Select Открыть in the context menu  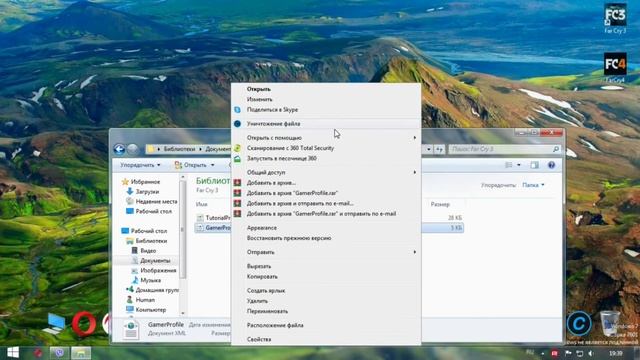click(x=326, y=89)
